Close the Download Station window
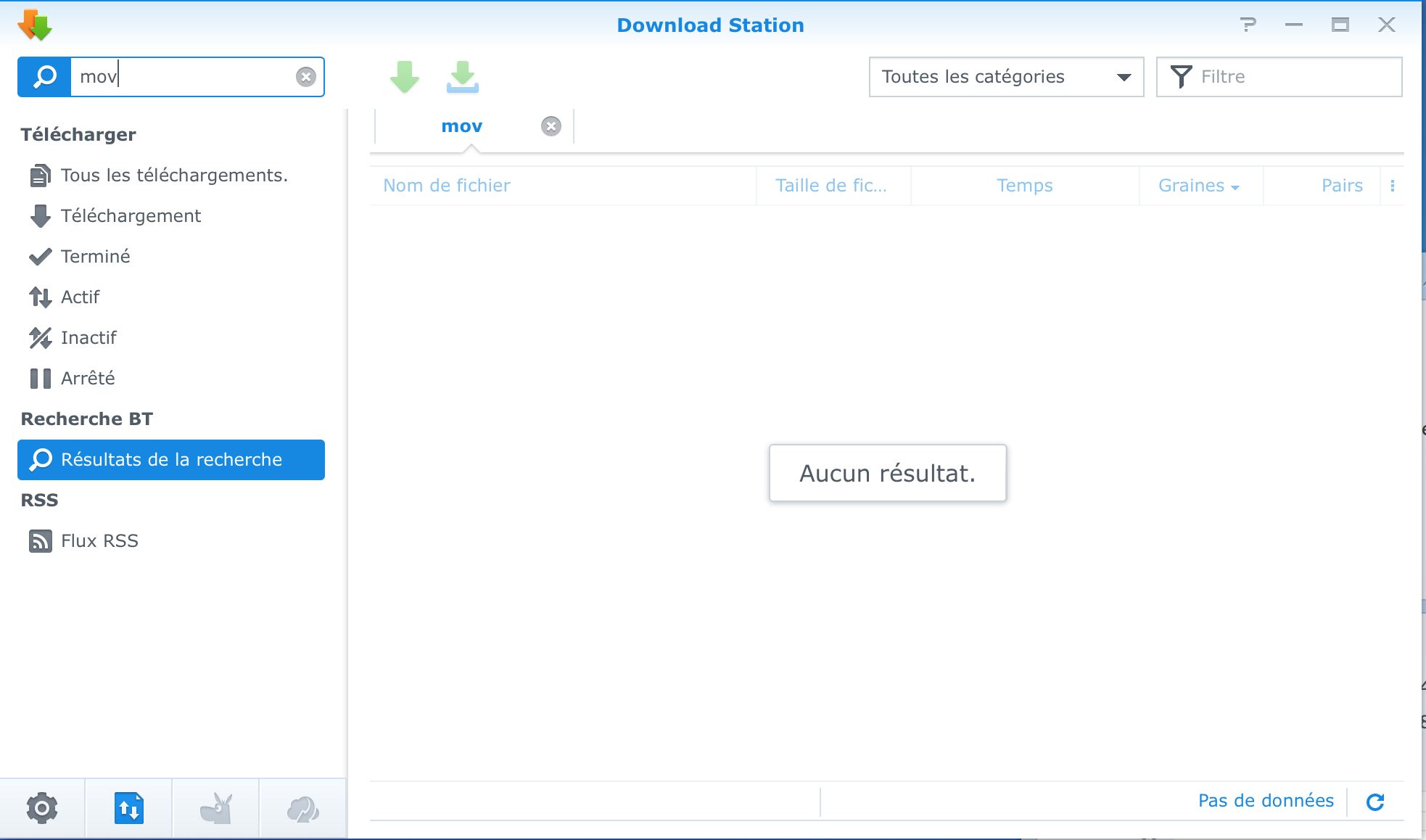This screenshot has width=1426, height=840. 1387,25
